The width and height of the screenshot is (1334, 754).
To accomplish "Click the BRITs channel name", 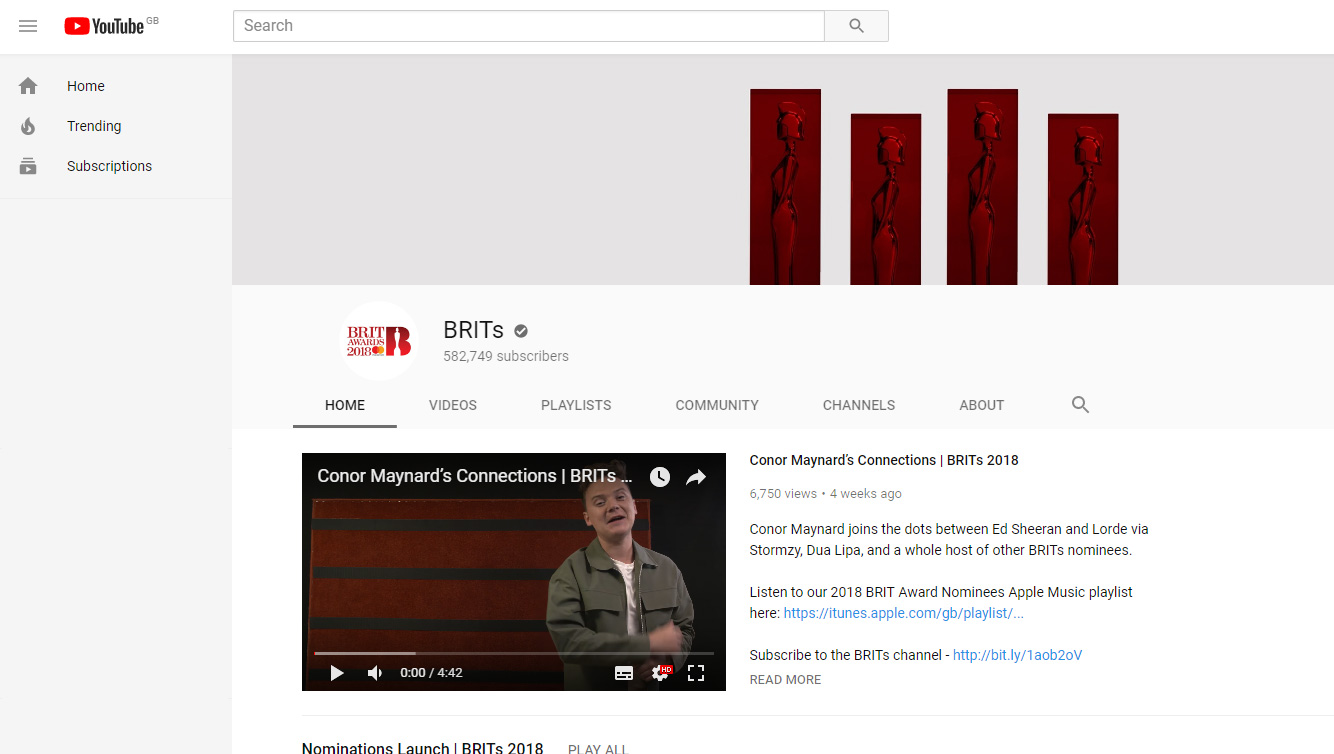I will coord(474,331).
